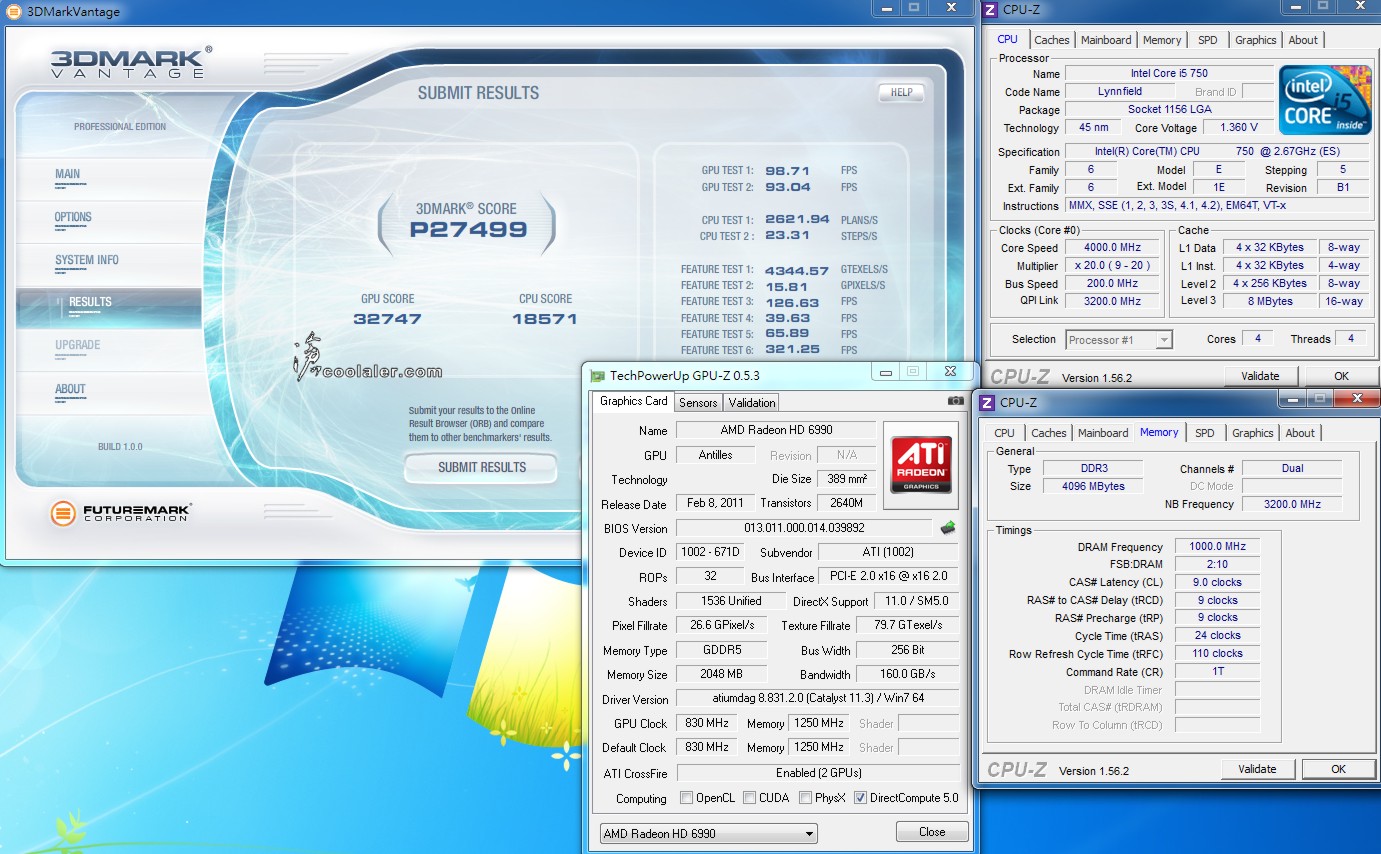1381x854 pixels.
Task: Click the ATI Radeon Graphics logo
Action: (920, 464)
